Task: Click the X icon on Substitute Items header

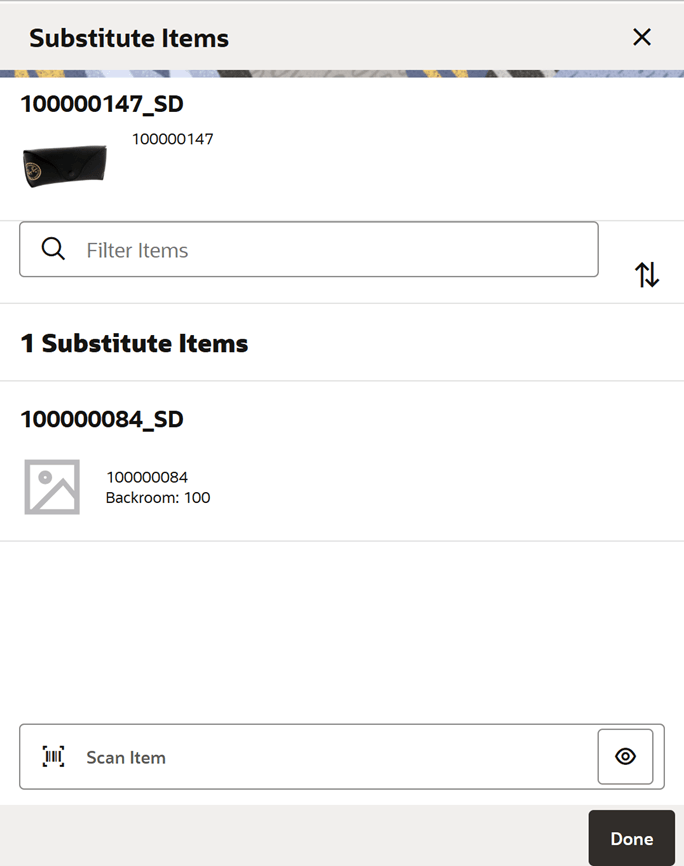Action: click(641, 37)
